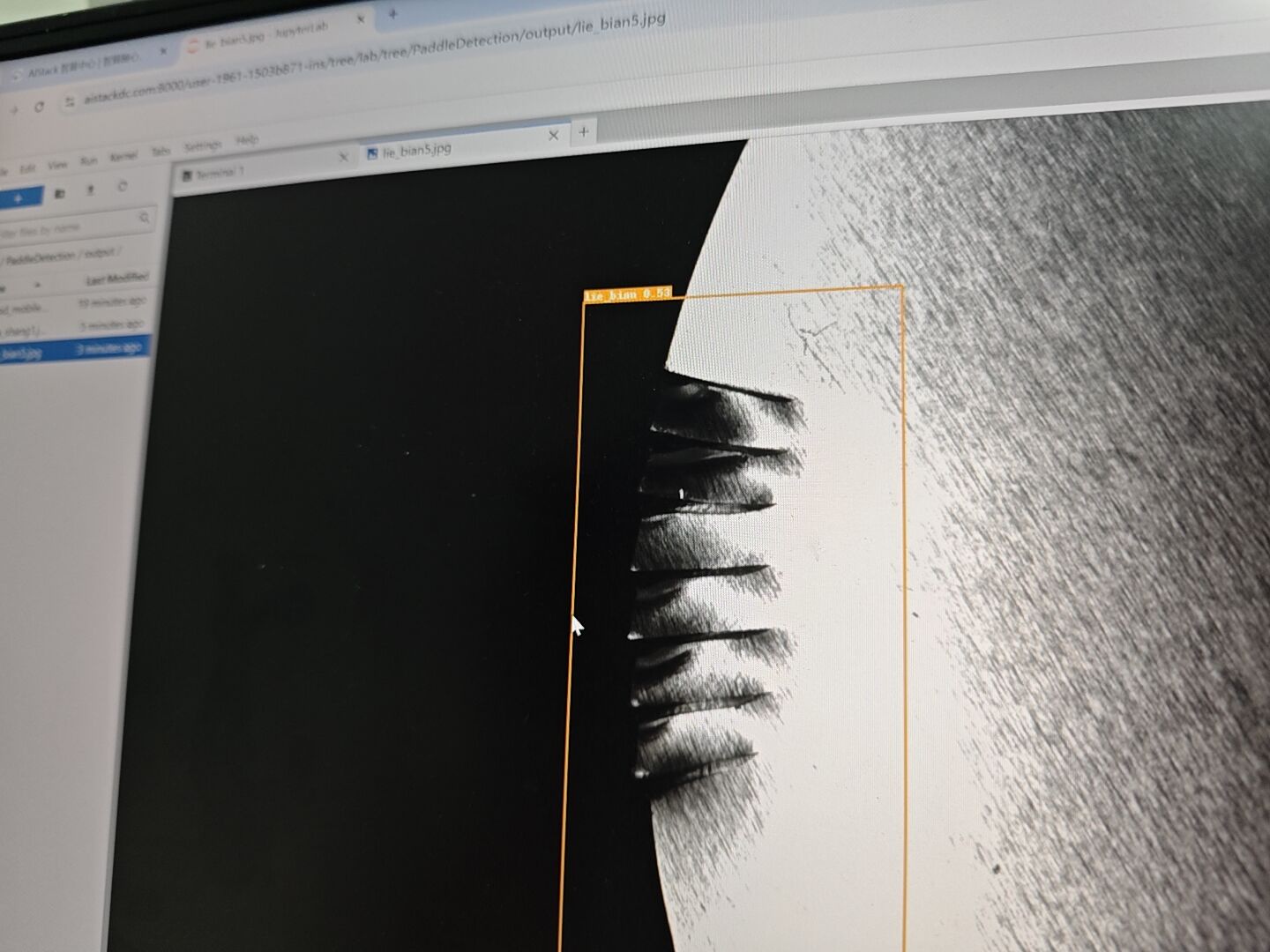Screen dimensions: 1270x952
Task: Click the '3 minutes ago' highlighted text
Action: tap(109, 349)
